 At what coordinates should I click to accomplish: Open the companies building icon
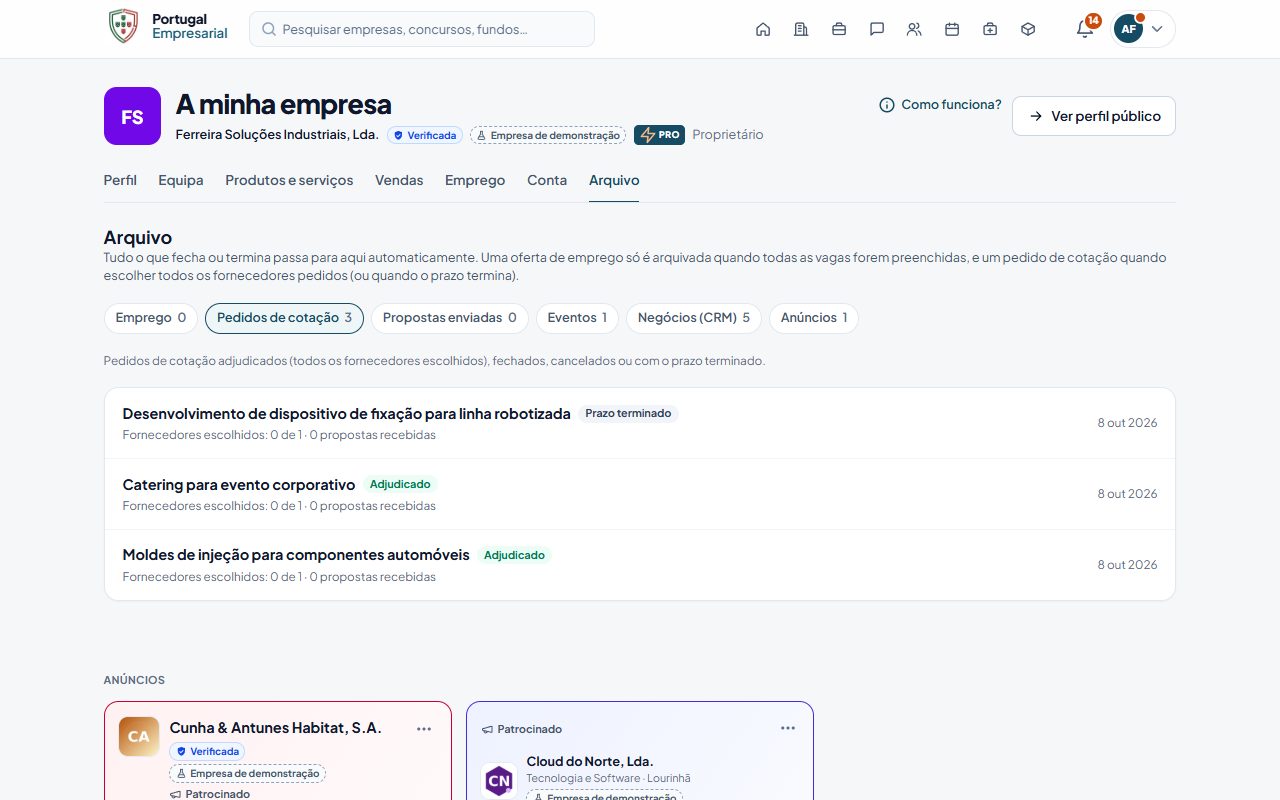[x=801, y=29]
